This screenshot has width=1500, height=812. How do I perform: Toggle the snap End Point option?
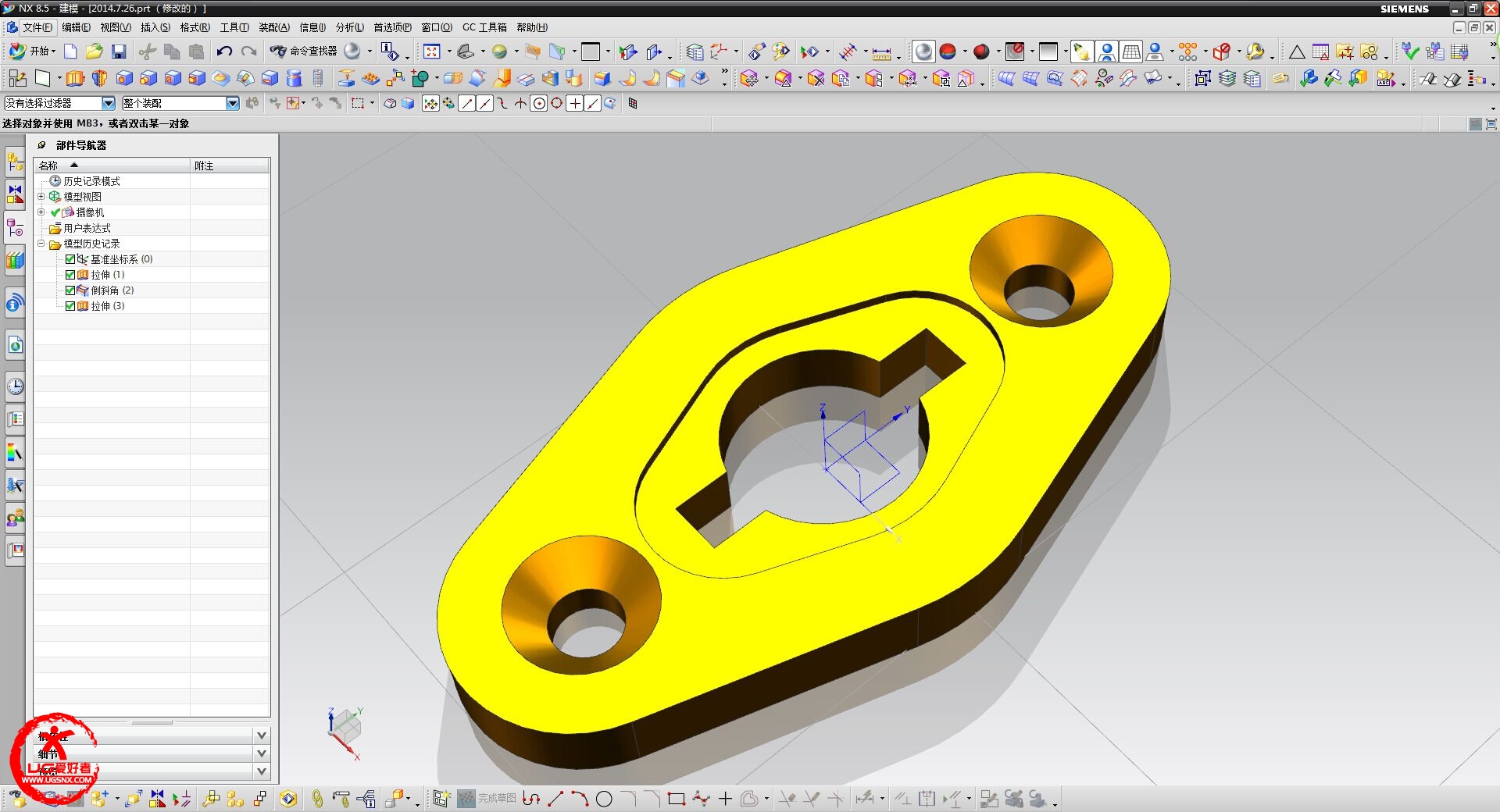click(467, 103)
